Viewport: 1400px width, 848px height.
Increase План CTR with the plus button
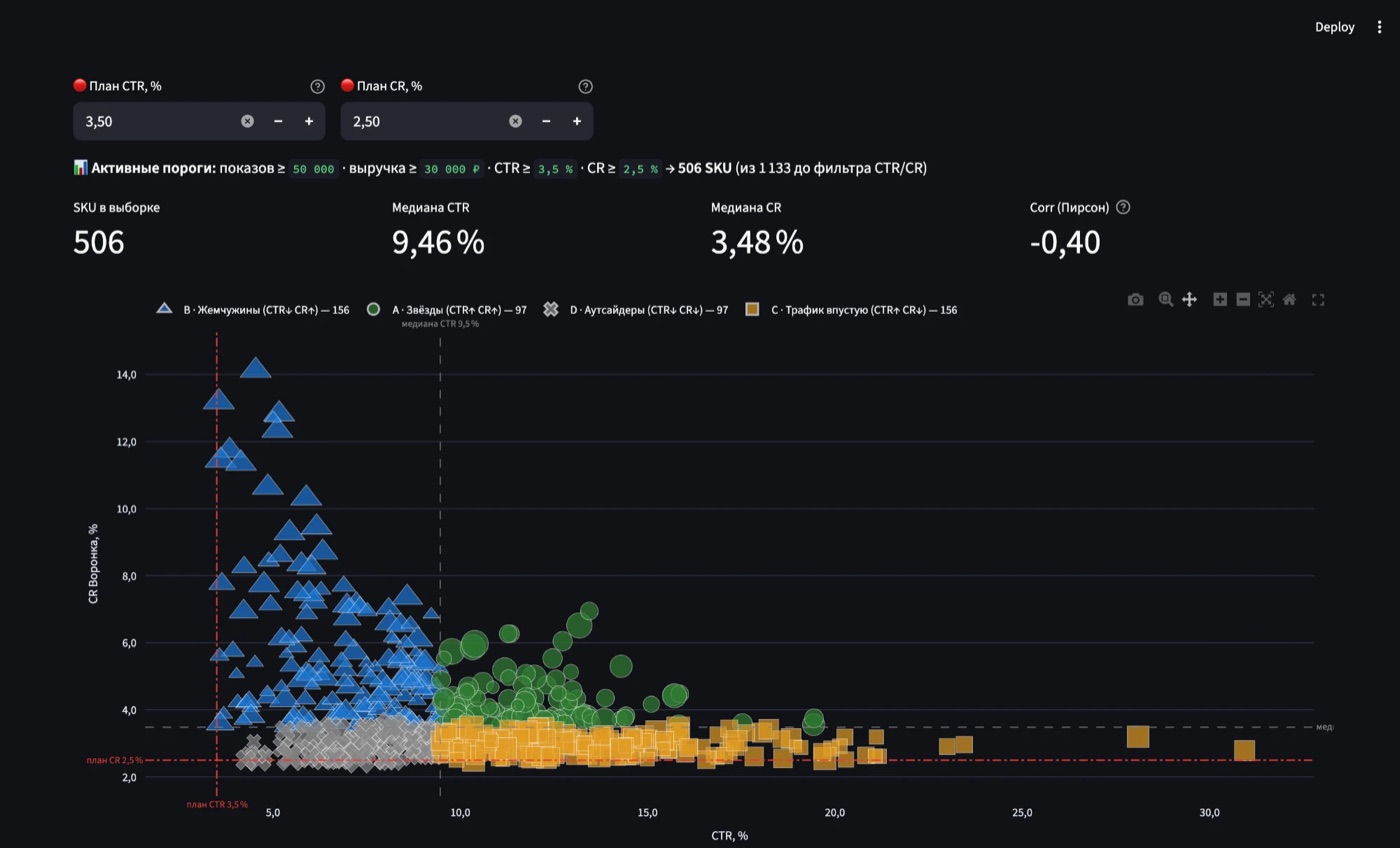pyautogui.click(x=309, y=121)
